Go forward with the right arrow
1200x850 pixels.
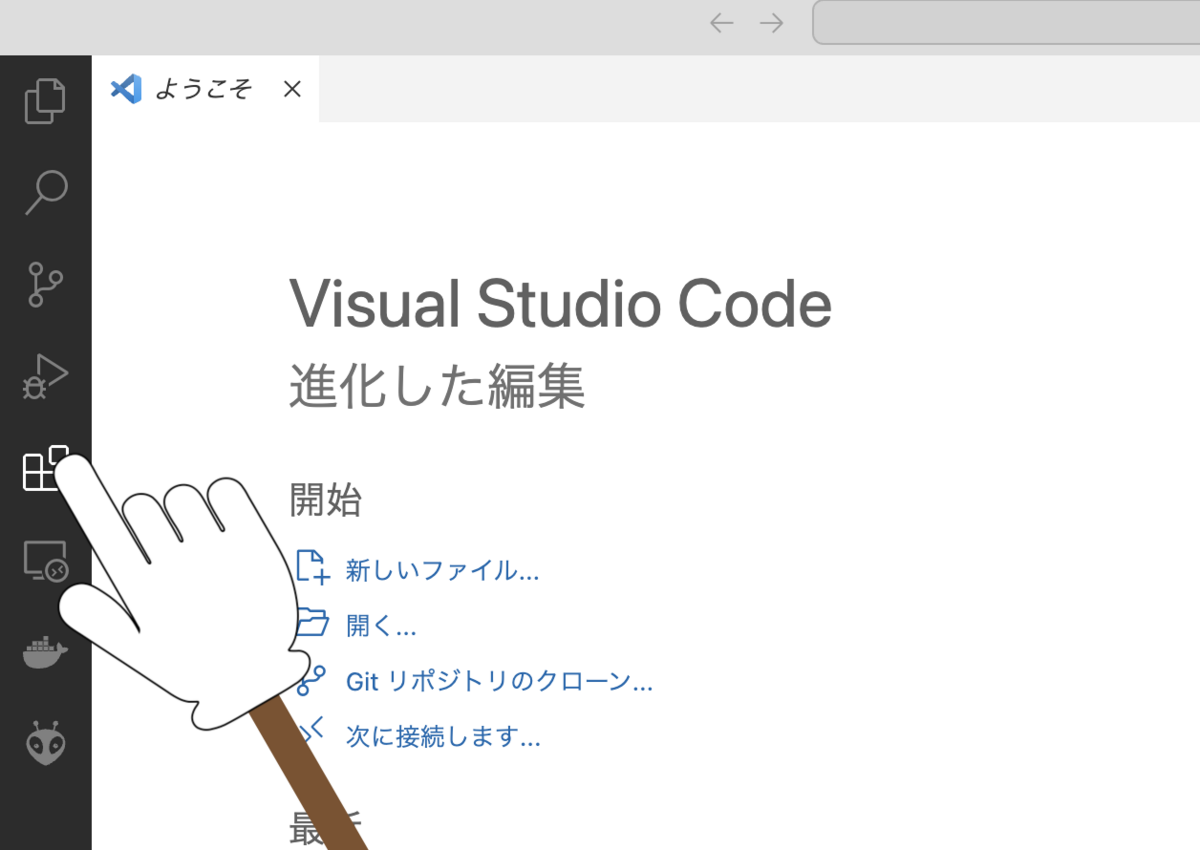tap(771, 23)
